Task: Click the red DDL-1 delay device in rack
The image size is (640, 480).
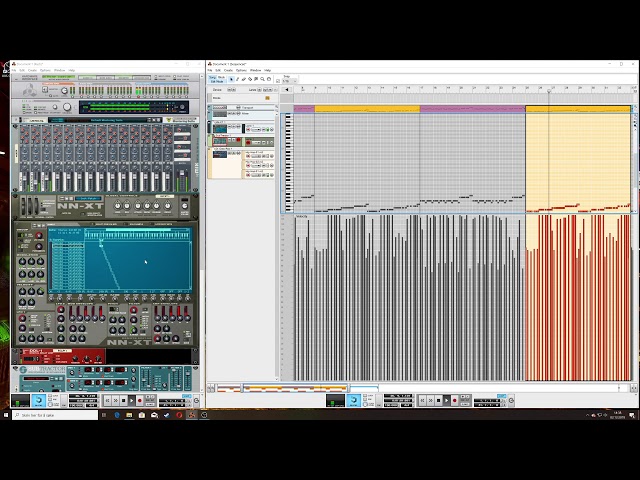Action: (x=61, y=357)
